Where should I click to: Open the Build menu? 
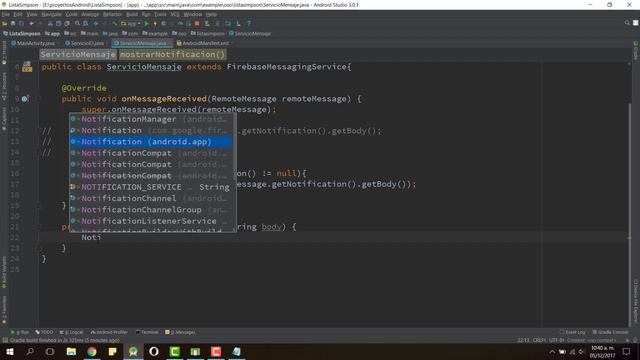coord(131,14)
